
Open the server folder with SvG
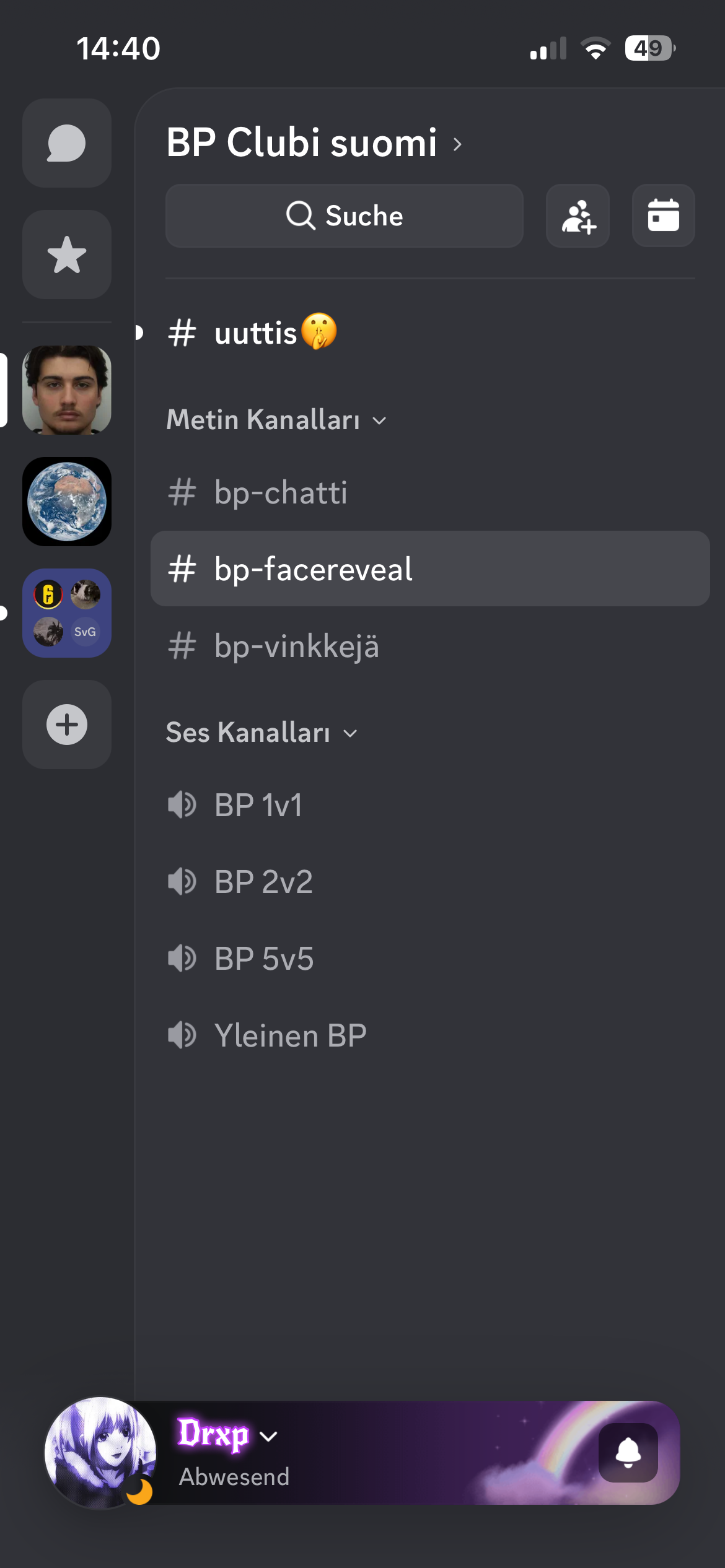click(67, 613)
